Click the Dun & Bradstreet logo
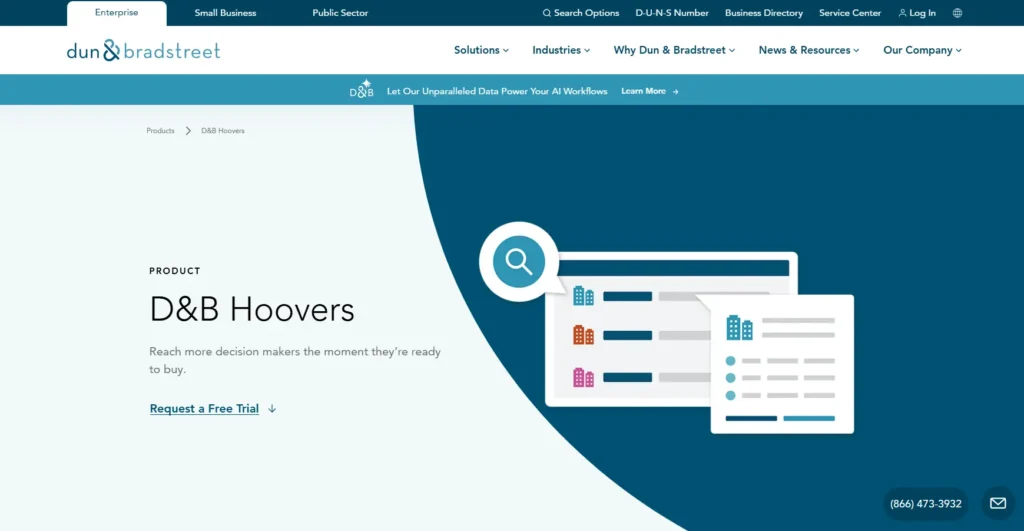This screenshot has width=1024, height=531. pyautogui.click(x=144, y=50)
